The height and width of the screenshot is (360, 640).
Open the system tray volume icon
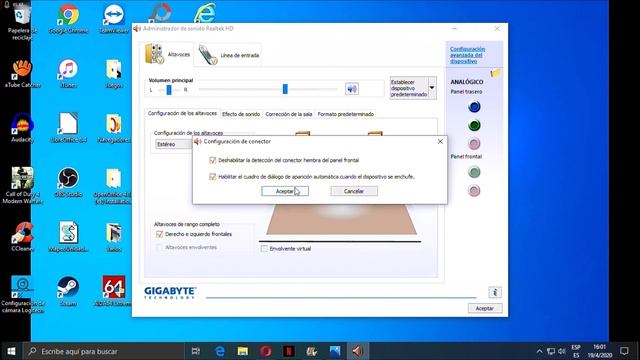(x=562, y=351)
